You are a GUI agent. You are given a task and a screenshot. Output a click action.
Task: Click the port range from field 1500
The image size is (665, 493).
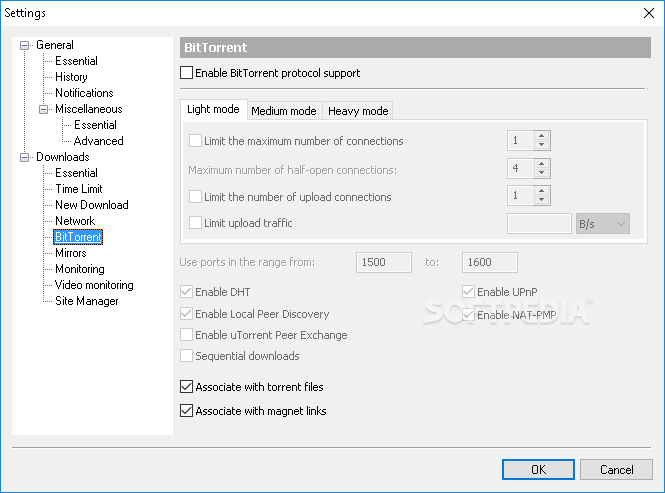tap(384, 262)
